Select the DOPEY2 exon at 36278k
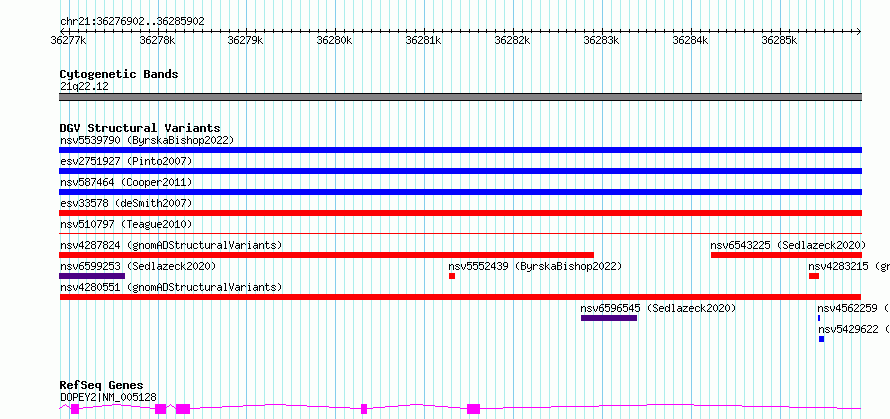 [x=161, y=409]
